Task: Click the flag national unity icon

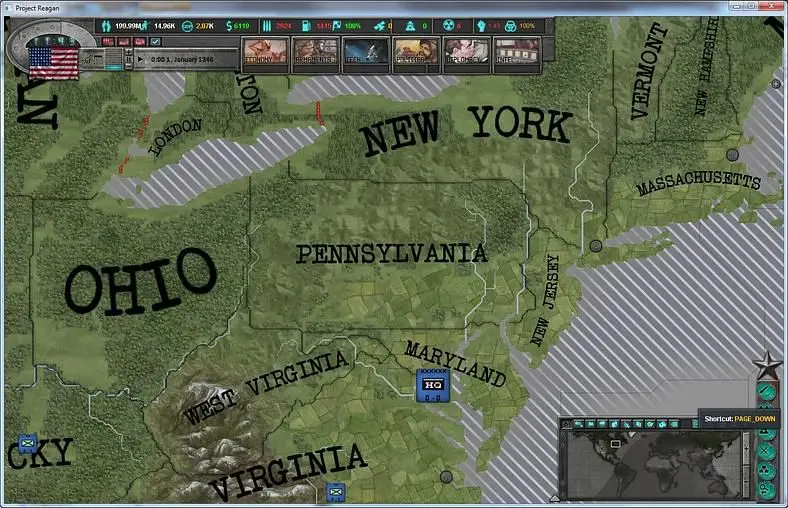Action: pyautogui.click(x=336, y=26)
